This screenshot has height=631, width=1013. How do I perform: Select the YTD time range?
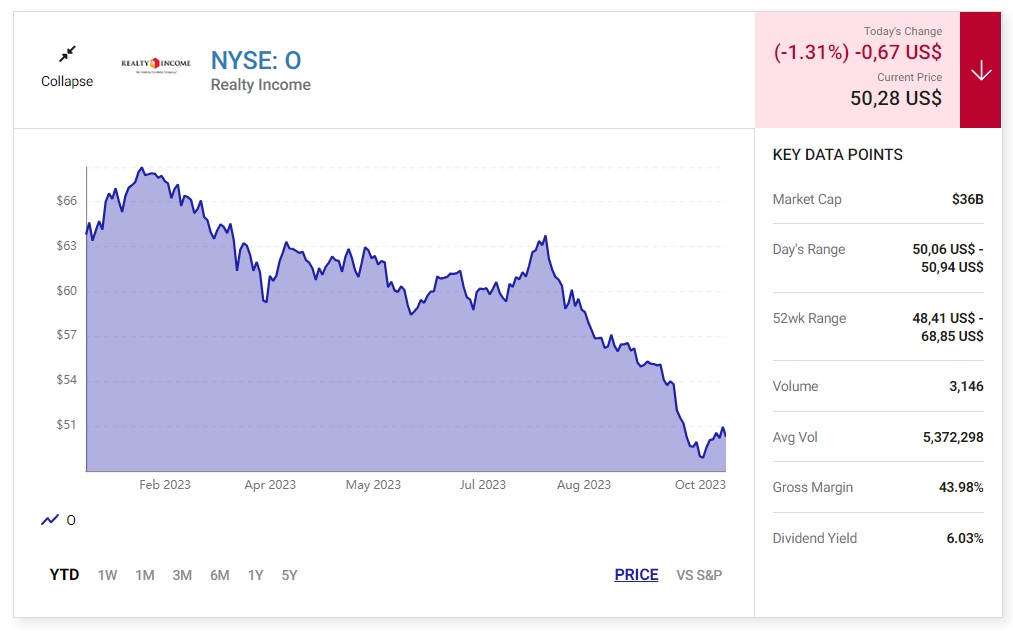pyautogui.click(x=65, y=575)
